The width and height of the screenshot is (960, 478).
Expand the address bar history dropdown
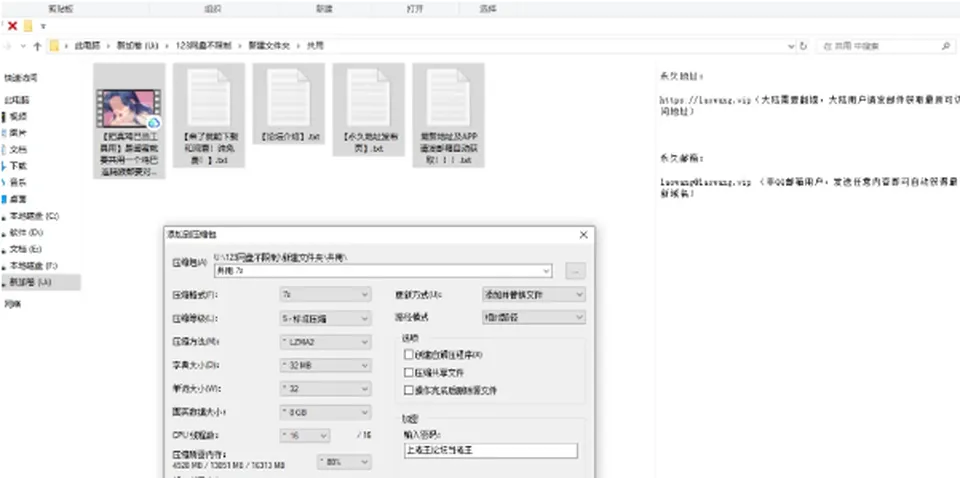coord(791,46)
